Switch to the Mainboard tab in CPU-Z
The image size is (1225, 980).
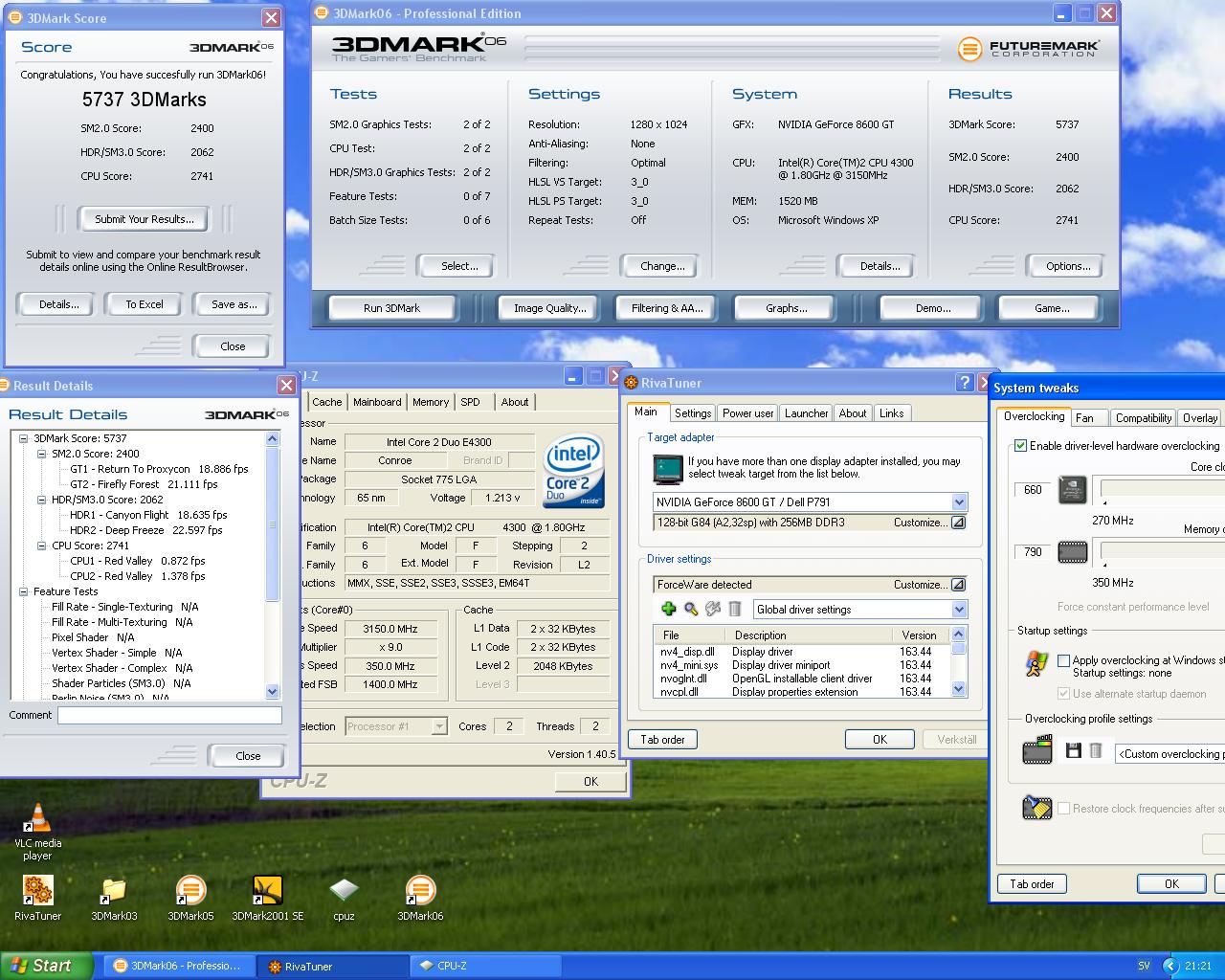377,402
